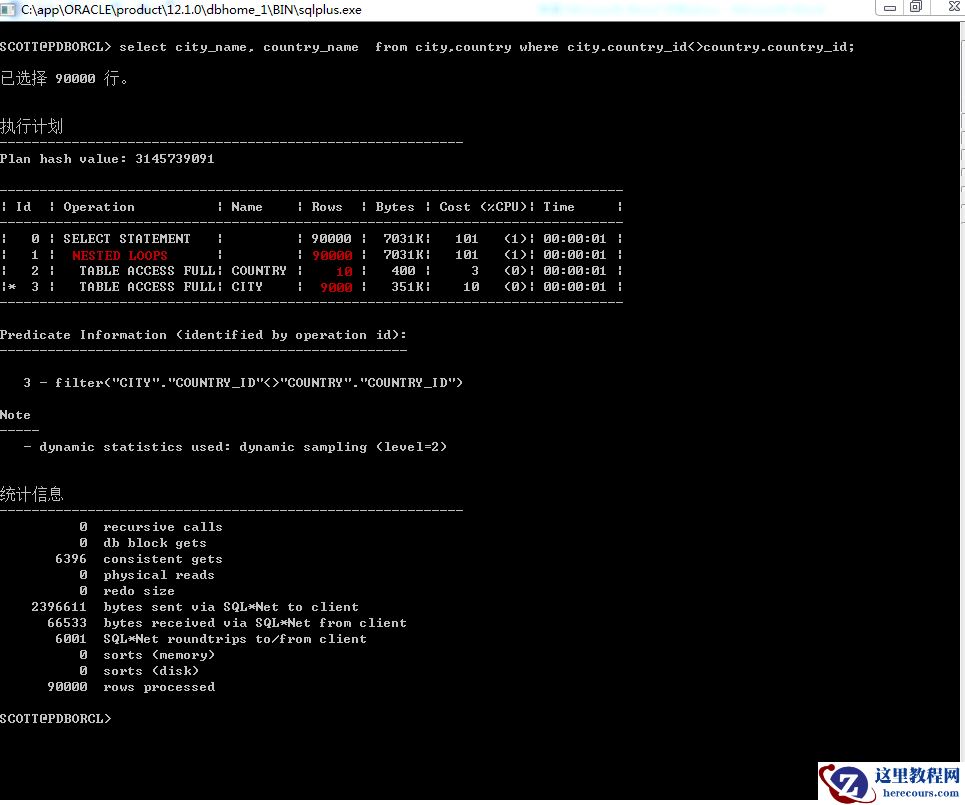Click the red "90000" rows value
Screen dimensions: 965x805
(x=332, y=255)
